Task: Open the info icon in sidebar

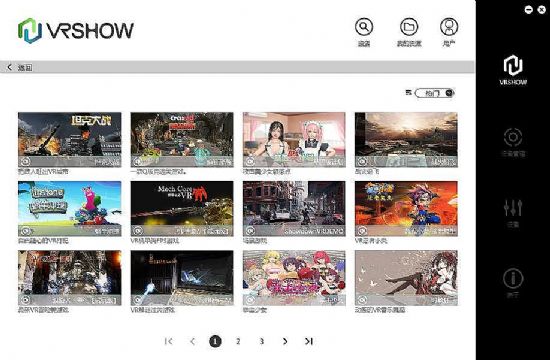Action: 513,278
